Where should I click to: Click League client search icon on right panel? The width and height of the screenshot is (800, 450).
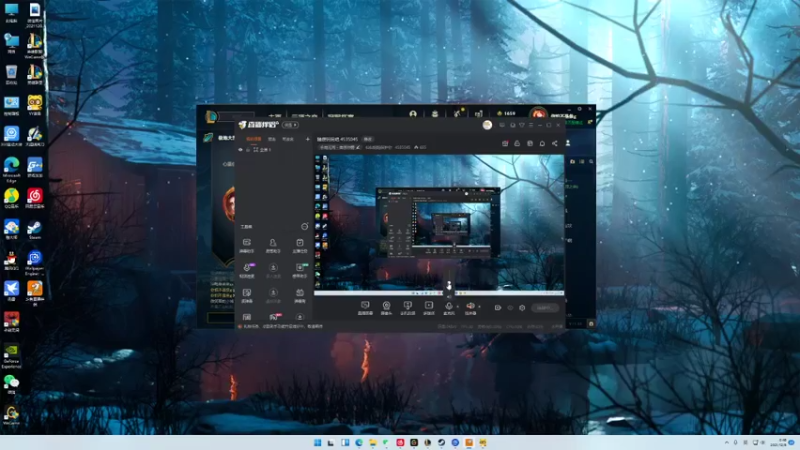point(591,162)
